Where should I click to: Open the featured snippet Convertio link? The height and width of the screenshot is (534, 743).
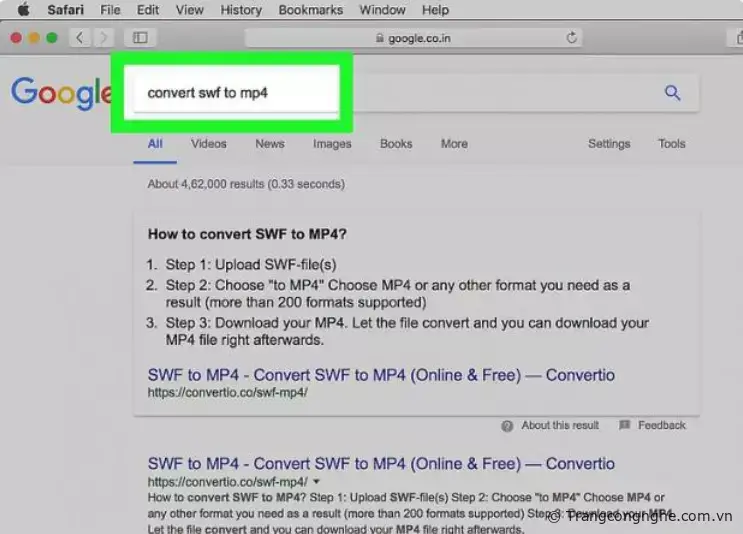(x=381, y=375)
